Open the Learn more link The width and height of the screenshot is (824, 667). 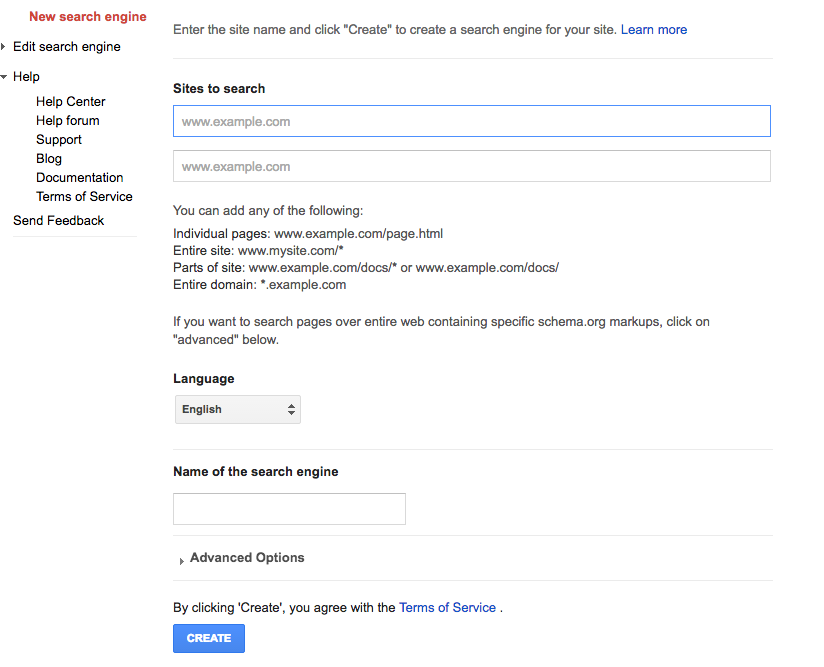click(x=654, y=29)
